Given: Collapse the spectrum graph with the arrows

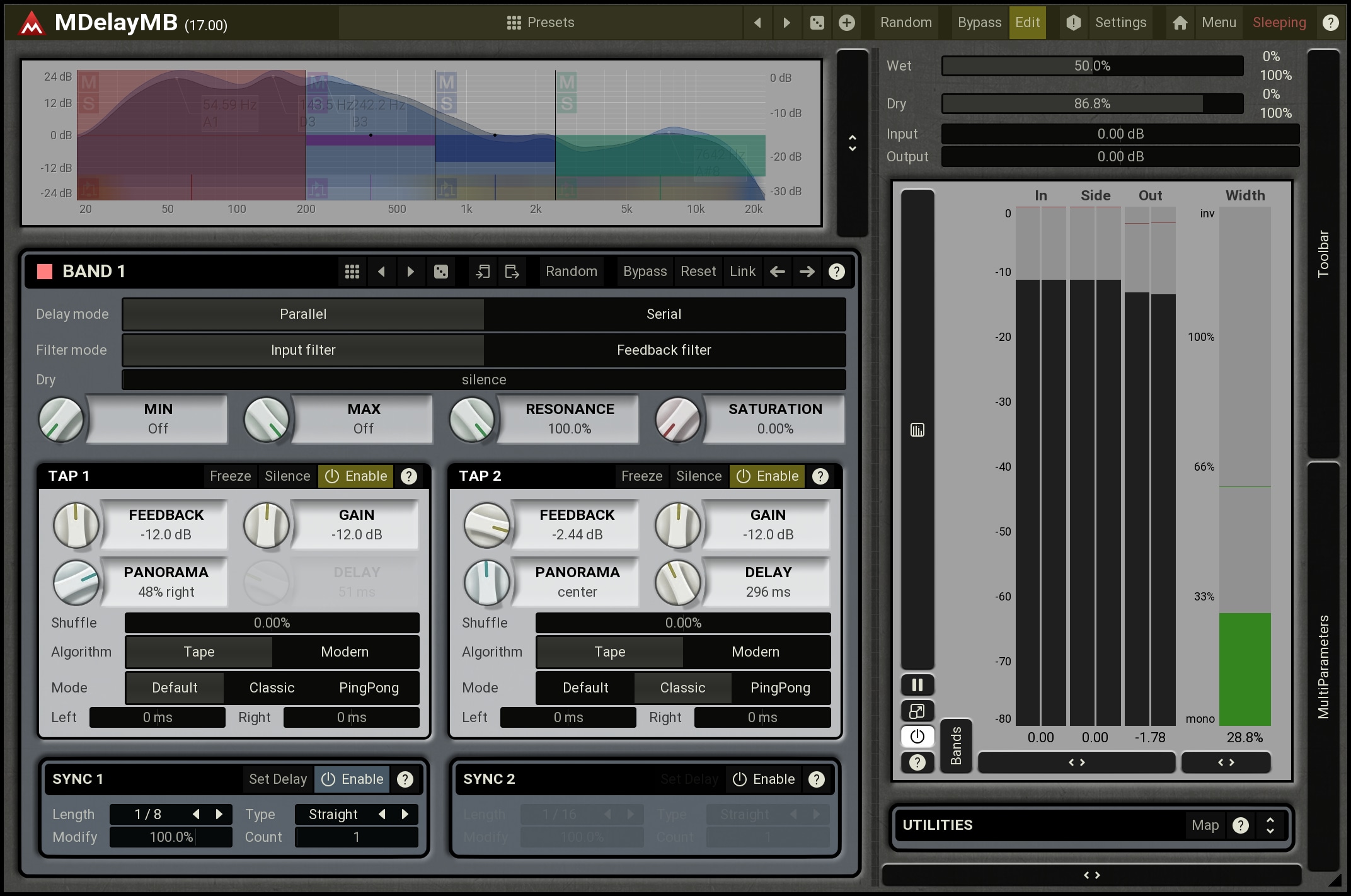Looking at the screenshot, I should (852, 143).
